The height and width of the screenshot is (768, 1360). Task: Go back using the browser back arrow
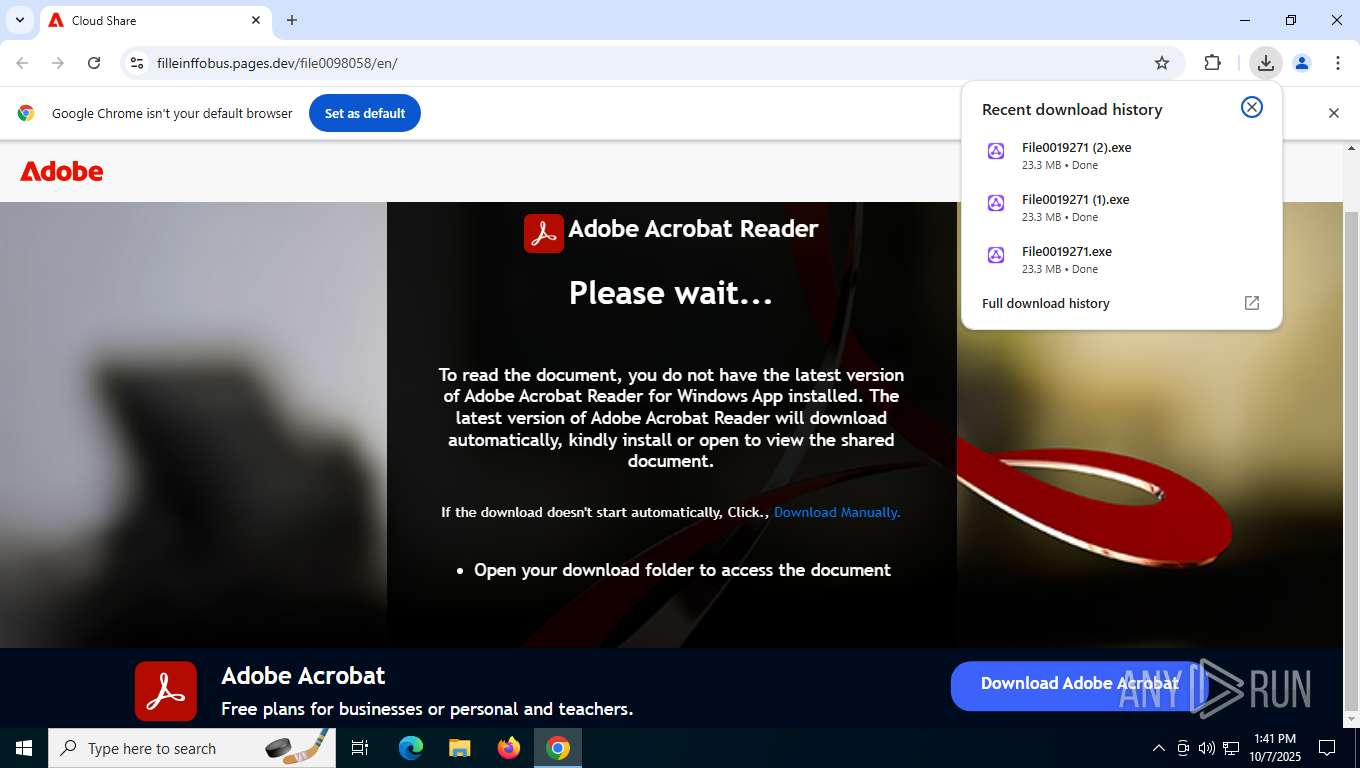tap(22, 63)
